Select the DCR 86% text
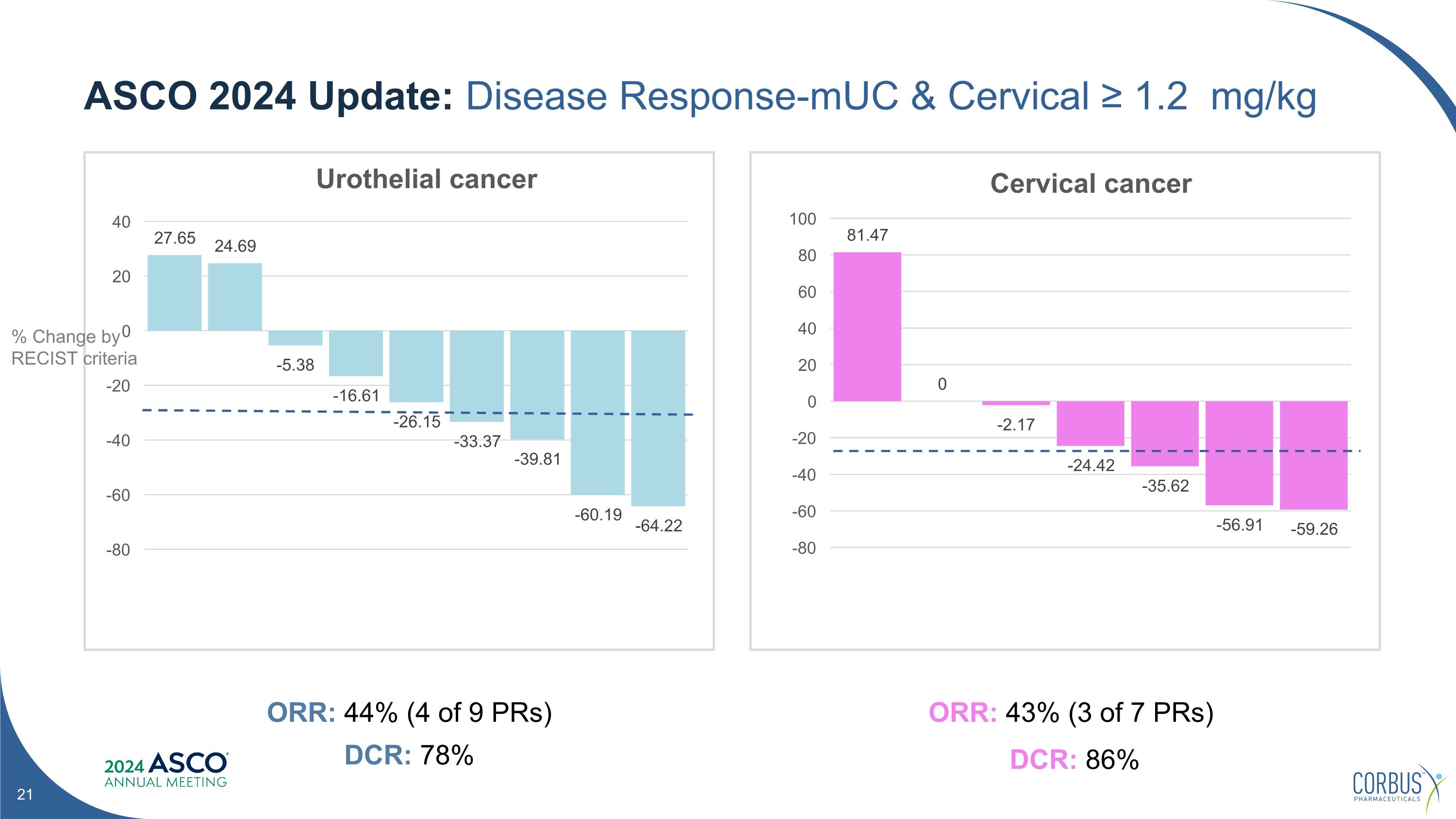 (x=1074, y=760)
